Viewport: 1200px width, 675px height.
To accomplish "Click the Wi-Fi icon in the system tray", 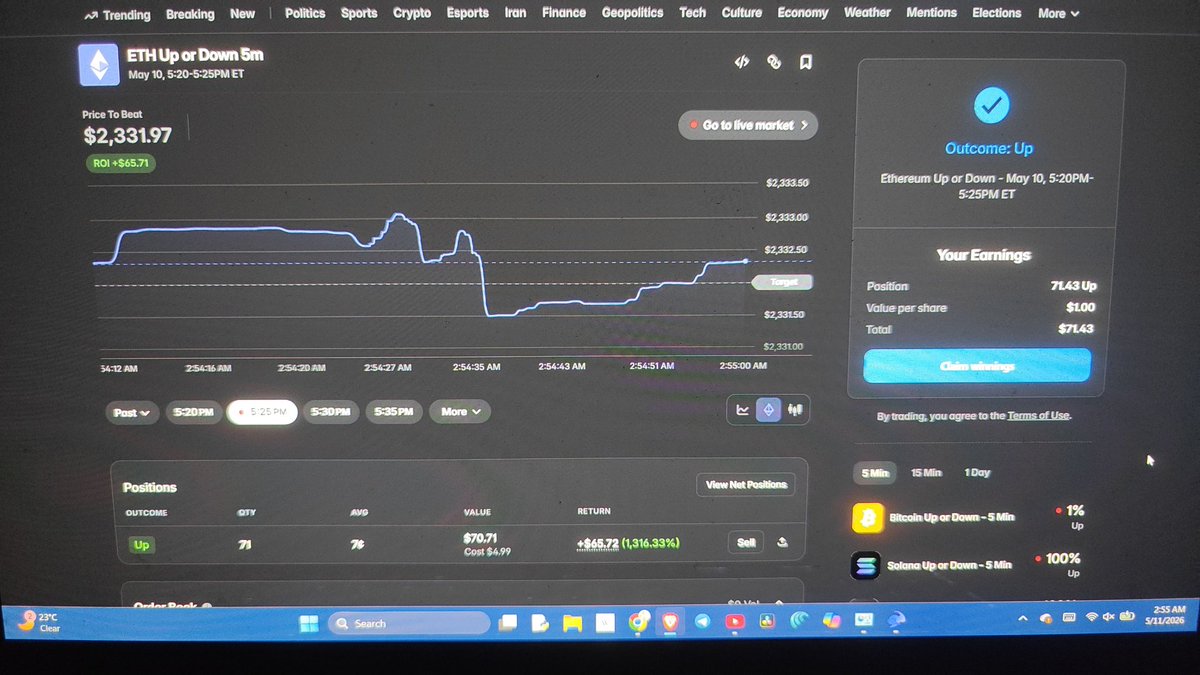I will 1092,619.
